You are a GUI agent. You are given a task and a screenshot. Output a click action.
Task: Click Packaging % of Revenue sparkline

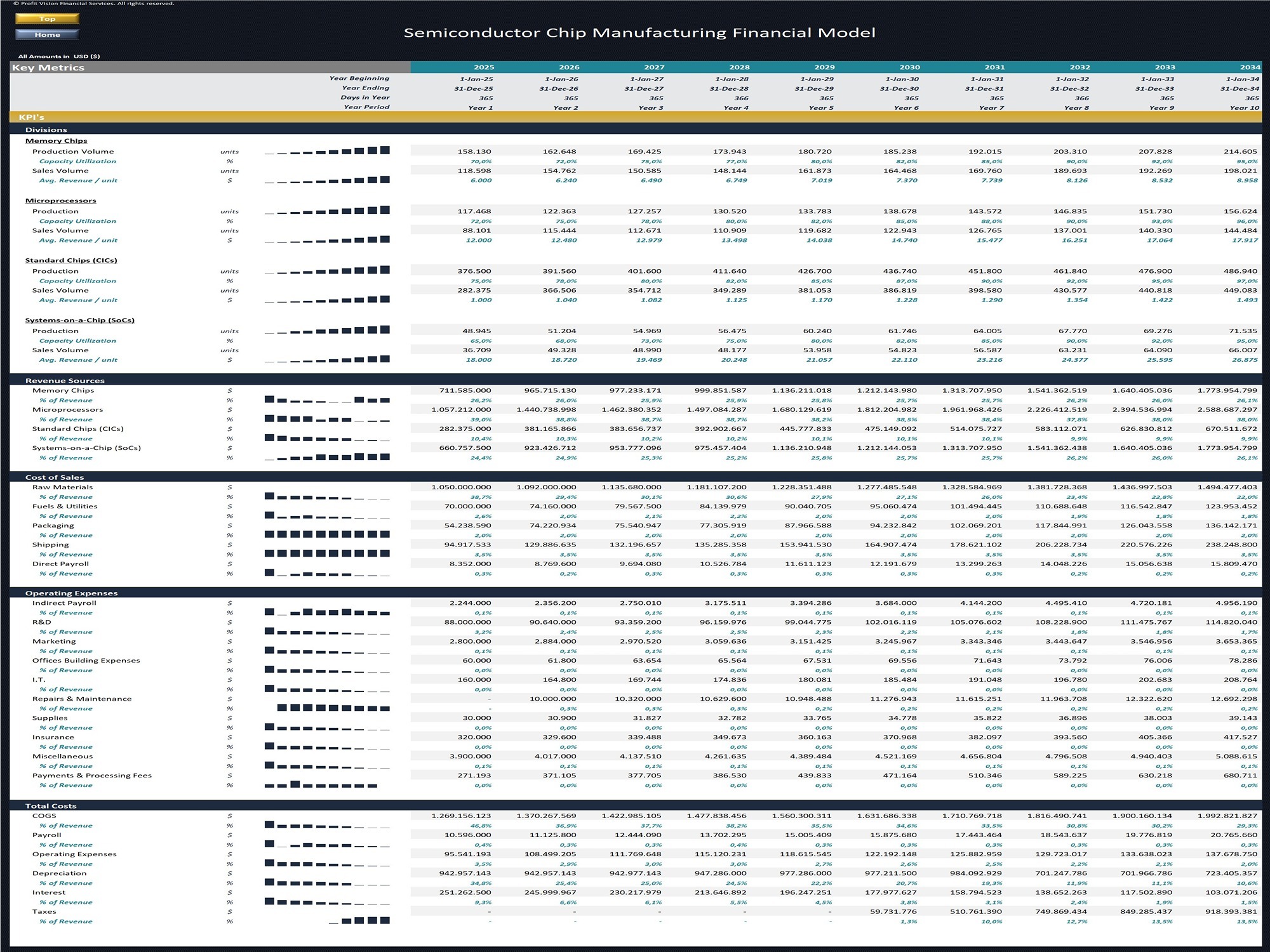[x=327, y=534]
